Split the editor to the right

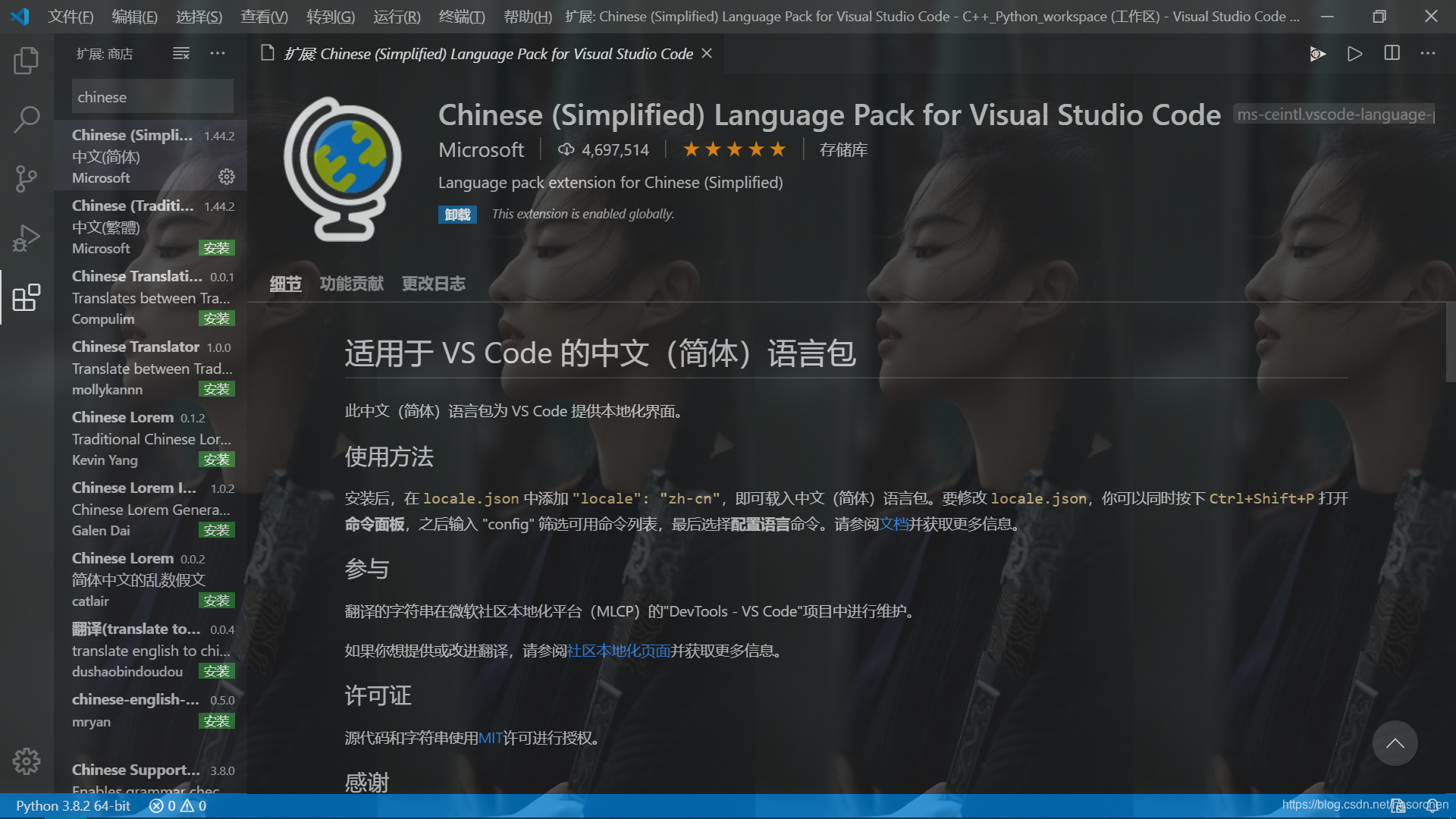coord(1392,53)
